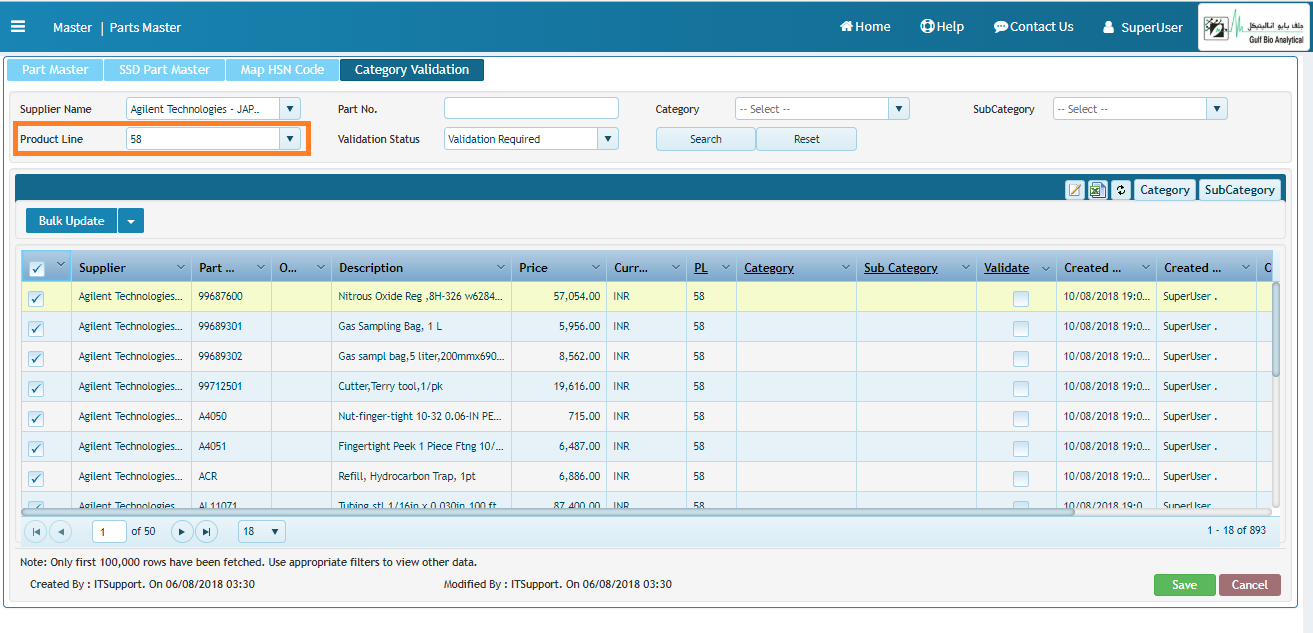Click the edit note pencil icon
Screen dimensions: 1313x633
pos(1075,190)
